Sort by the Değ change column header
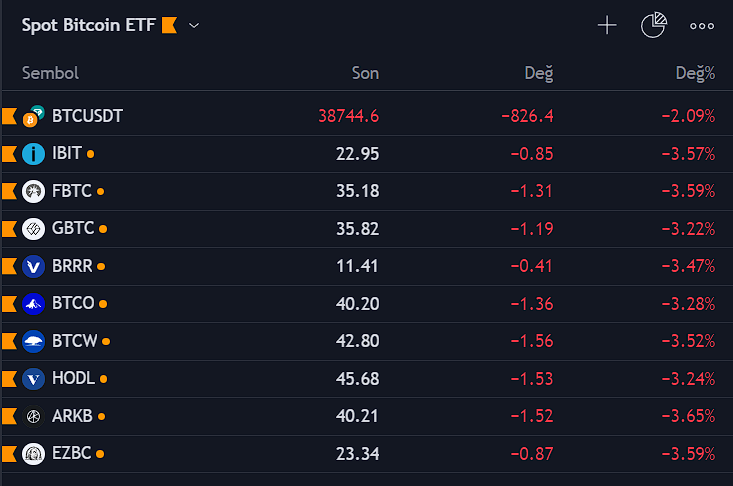This screenshot has width=733, height=486. [539, 73]
